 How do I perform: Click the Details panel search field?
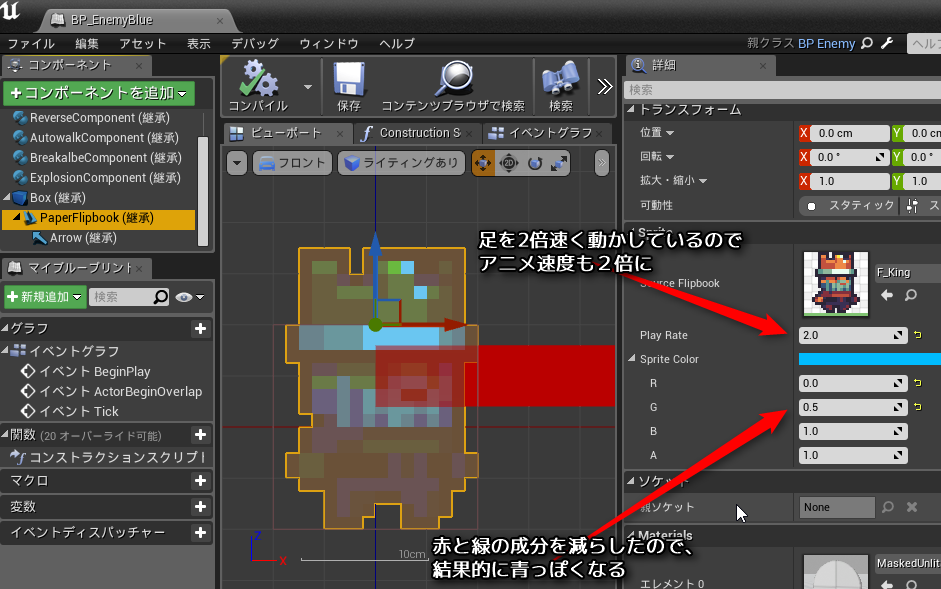[x=783, y=90]
